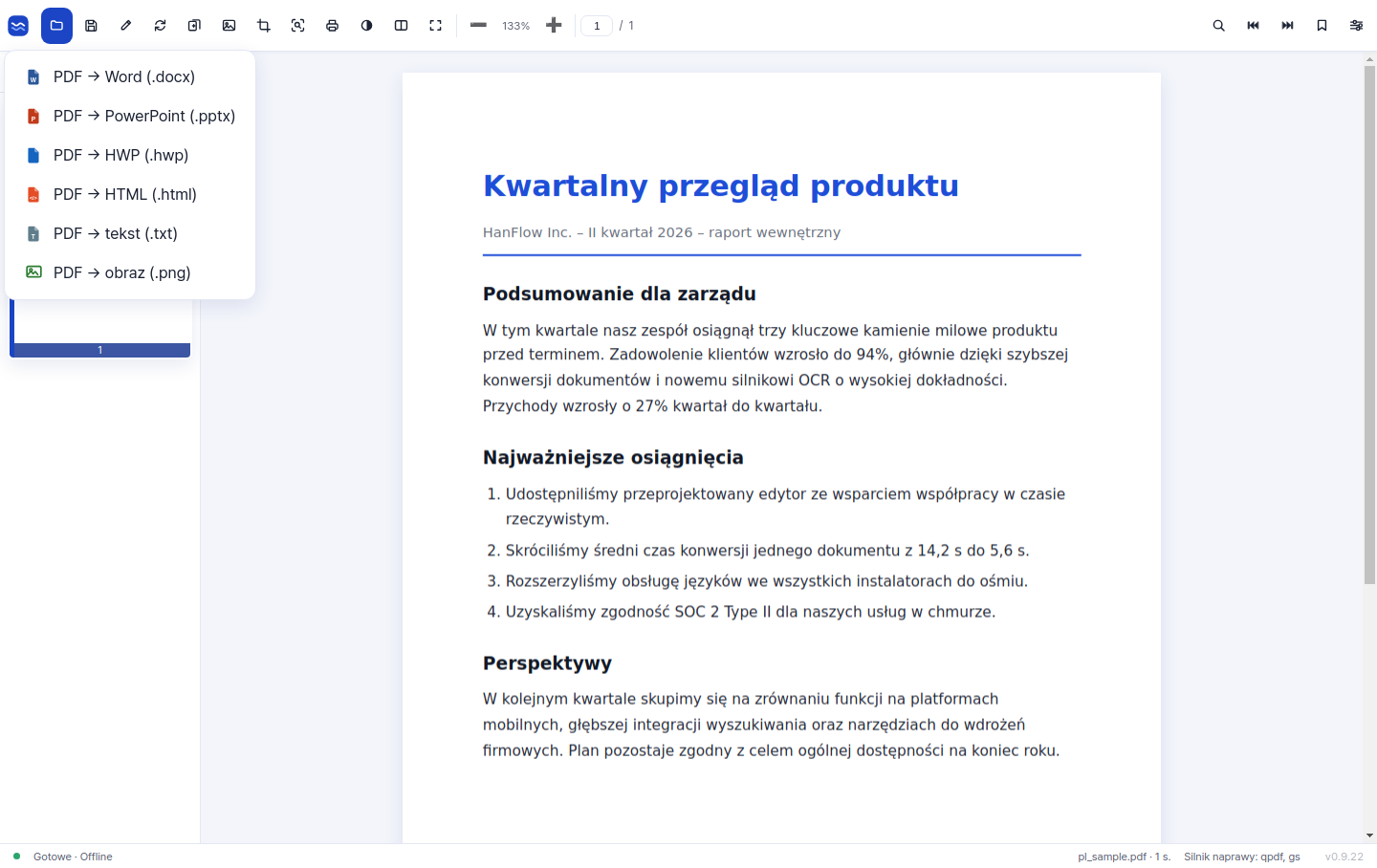Screen dimensions: 1377x868
Task: Select the crop tool
Action: (x=263, y=26)
